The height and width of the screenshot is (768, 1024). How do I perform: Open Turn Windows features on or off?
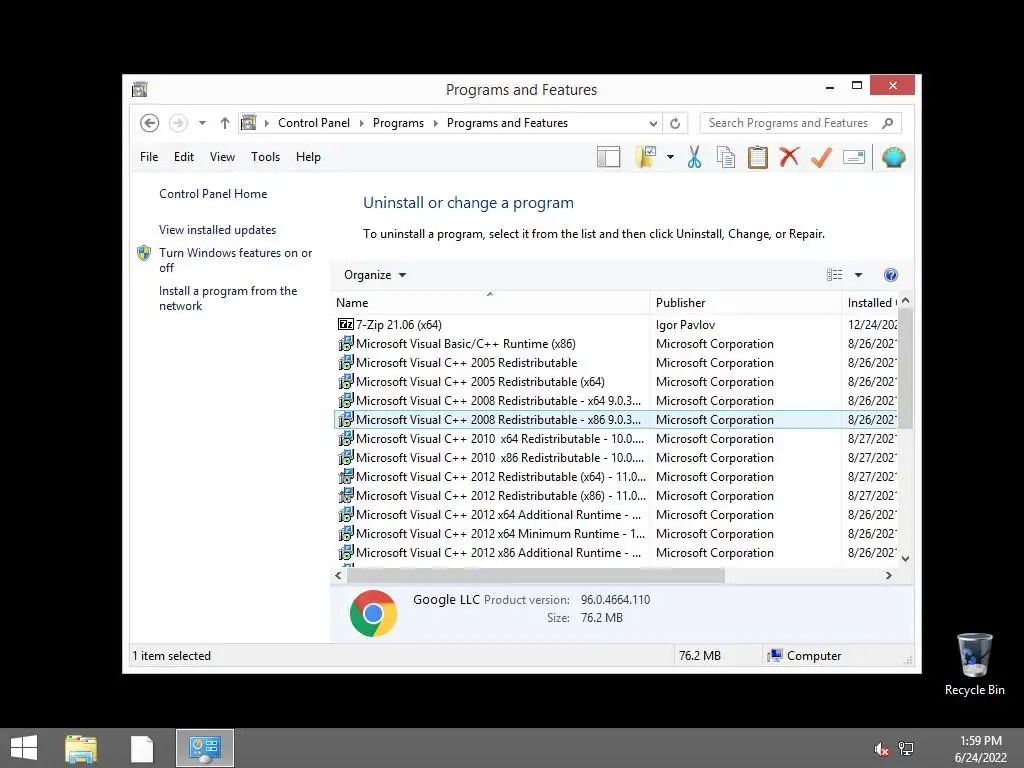pos(235,260)
